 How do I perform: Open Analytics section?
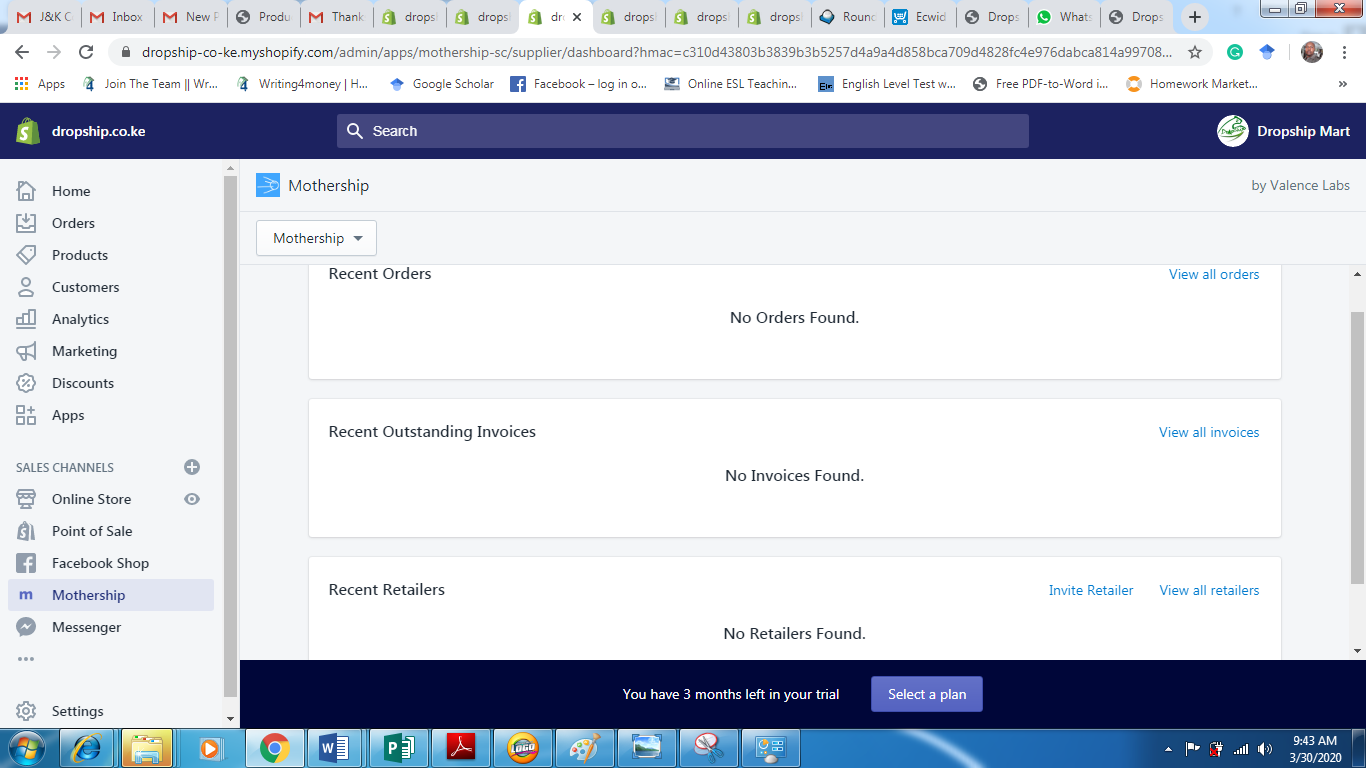80,319
